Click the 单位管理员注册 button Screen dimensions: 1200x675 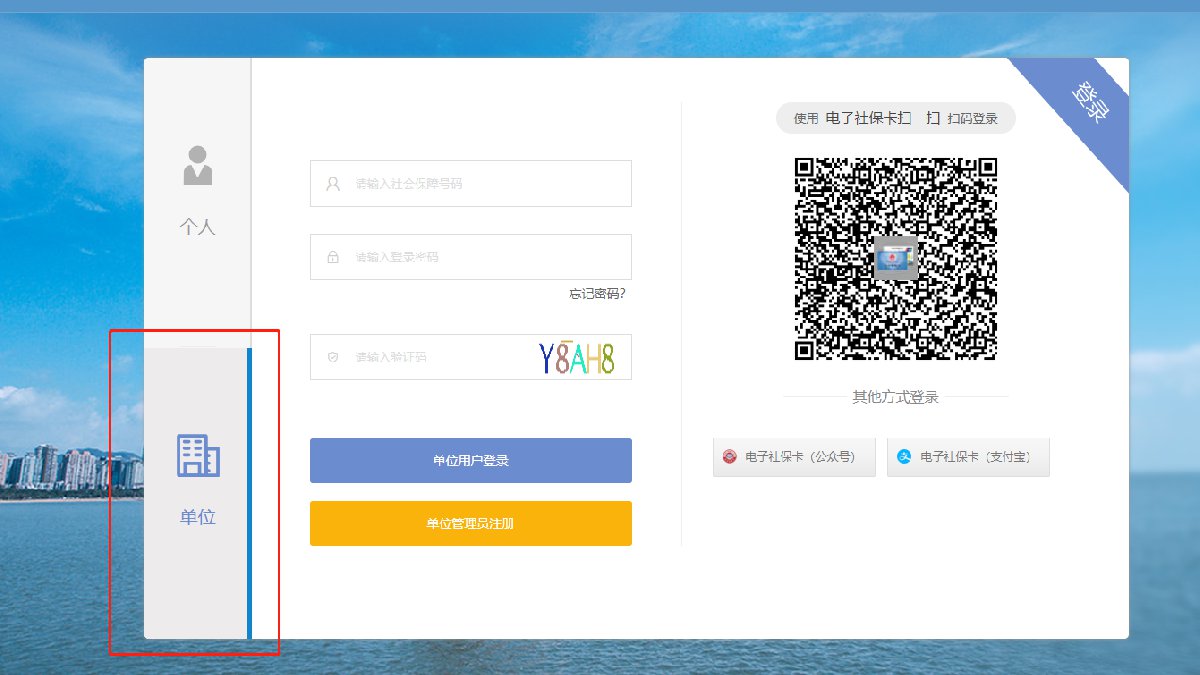coord(471,523)
